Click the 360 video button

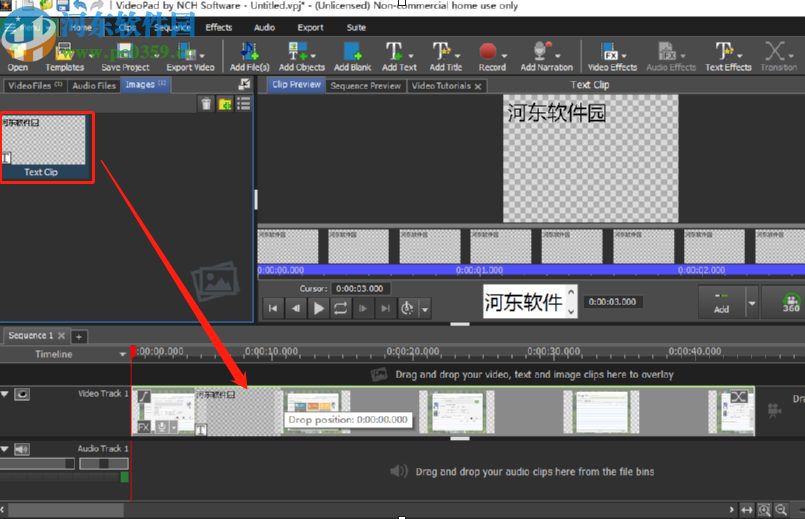click(791, 302)
